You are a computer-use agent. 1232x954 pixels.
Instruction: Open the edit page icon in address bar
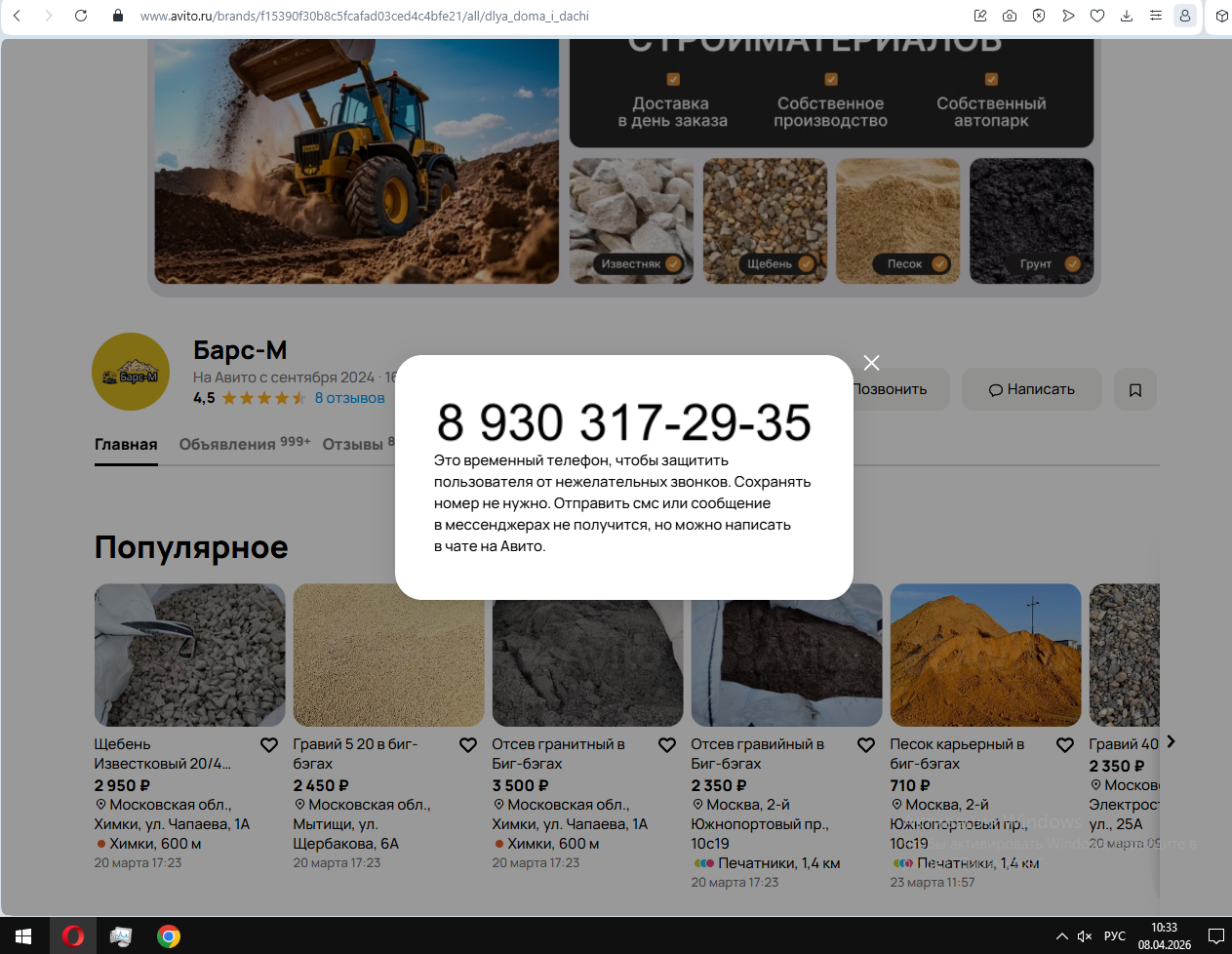coord(980,16)
